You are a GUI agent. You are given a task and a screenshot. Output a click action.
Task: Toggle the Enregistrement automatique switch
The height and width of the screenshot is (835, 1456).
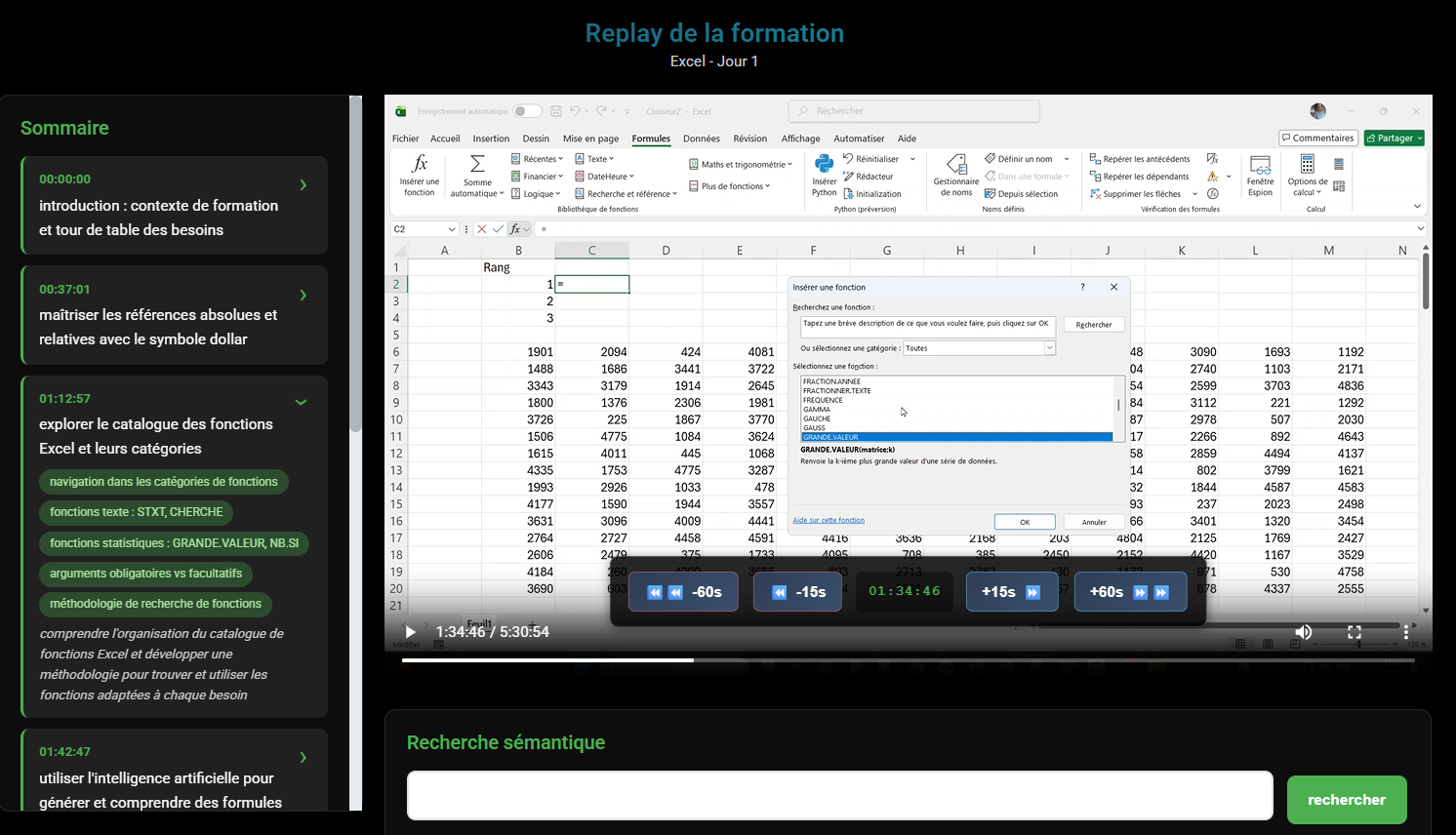click(x=527, y=111)
